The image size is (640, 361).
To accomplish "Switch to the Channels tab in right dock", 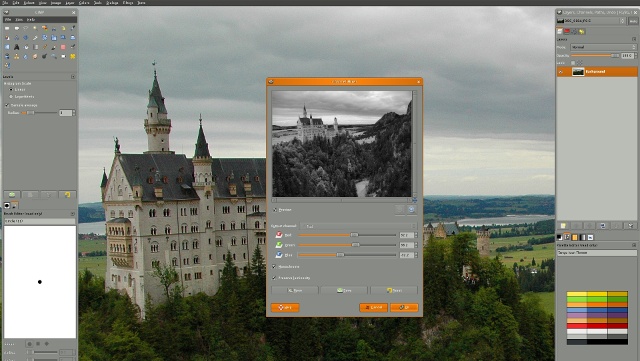I will pos(567,31).
